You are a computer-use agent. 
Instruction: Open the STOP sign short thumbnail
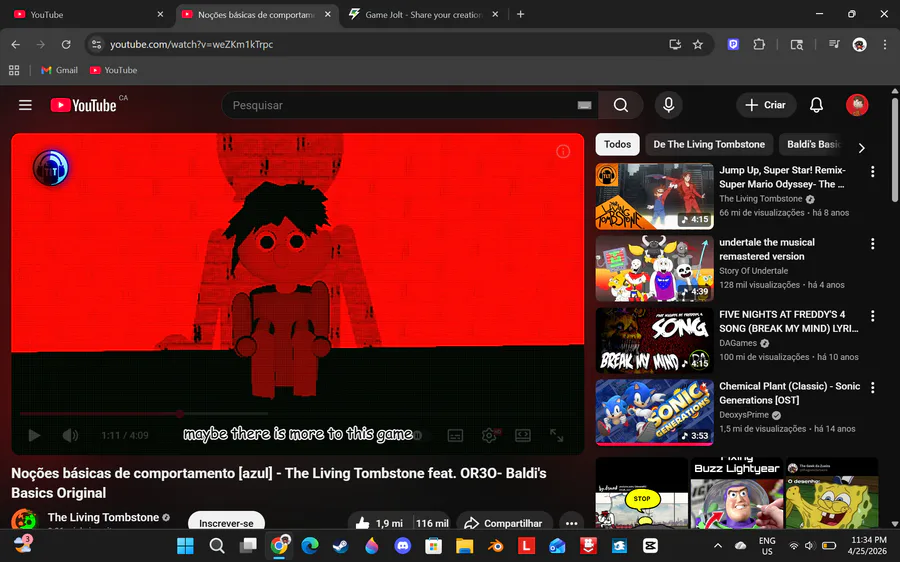coord(642,493)
